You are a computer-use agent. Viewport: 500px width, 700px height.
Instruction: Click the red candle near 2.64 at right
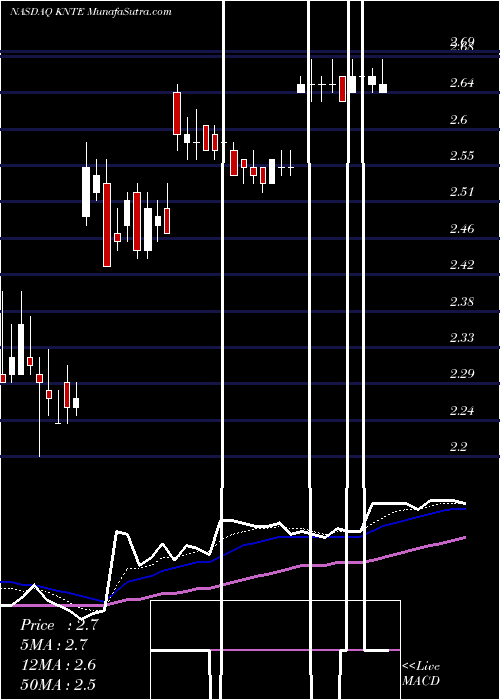[x=342, y=89]
